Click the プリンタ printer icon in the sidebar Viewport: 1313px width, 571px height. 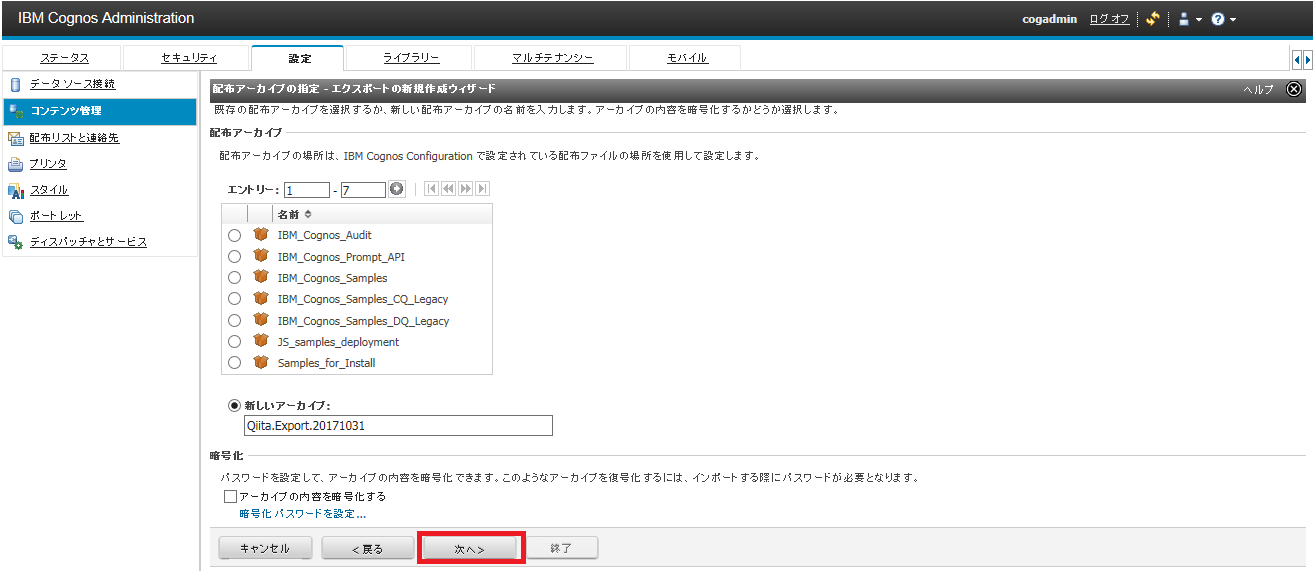(x=15, y=164)
